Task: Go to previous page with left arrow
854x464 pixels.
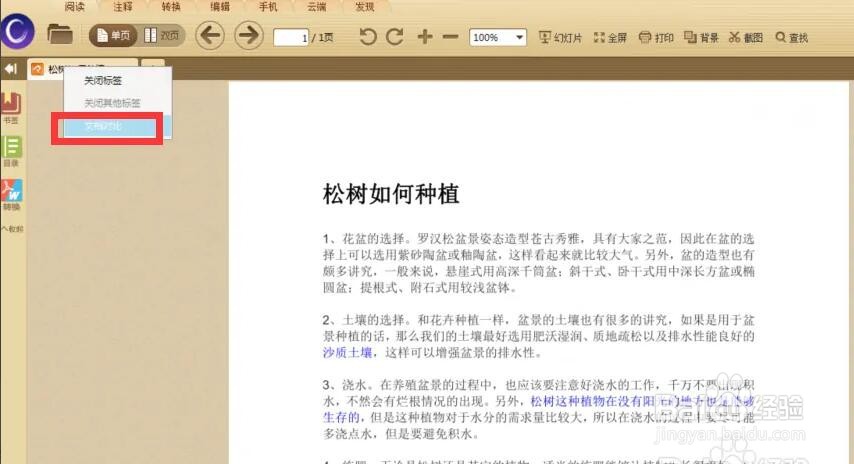Action: click(x=210, y=36)
